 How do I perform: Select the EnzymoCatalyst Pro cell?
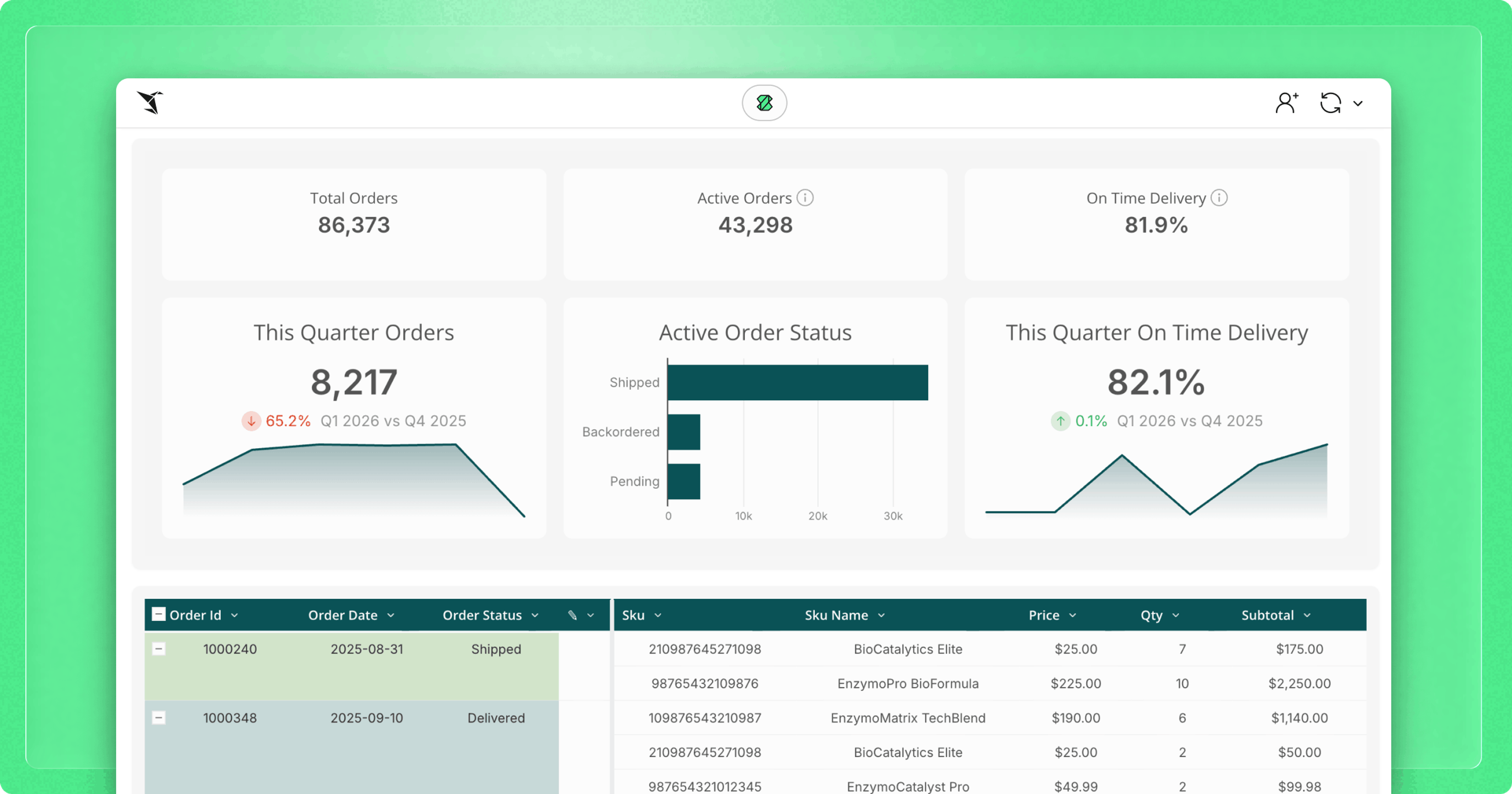point(908,787)
